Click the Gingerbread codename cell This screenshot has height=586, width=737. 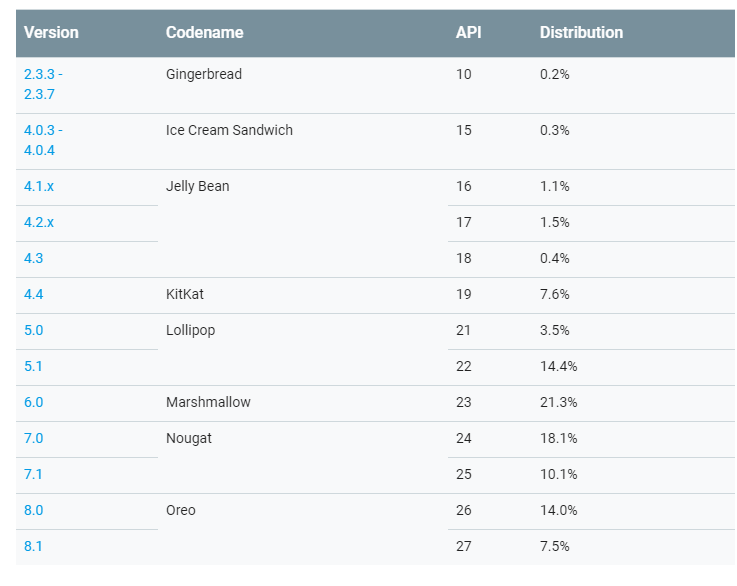tap(204, 74)
